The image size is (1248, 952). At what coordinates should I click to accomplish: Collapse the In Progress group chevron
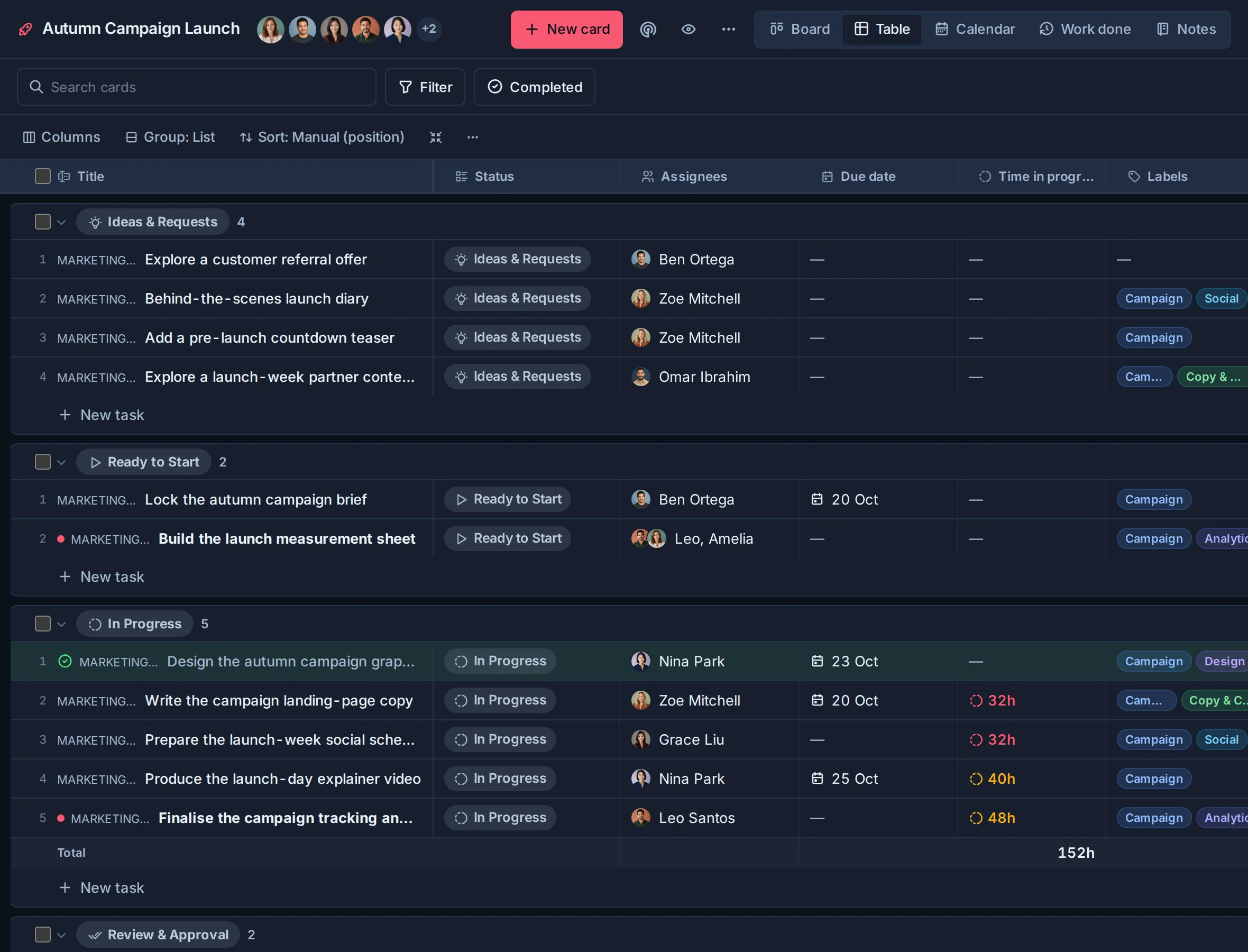tap(62, 624)
